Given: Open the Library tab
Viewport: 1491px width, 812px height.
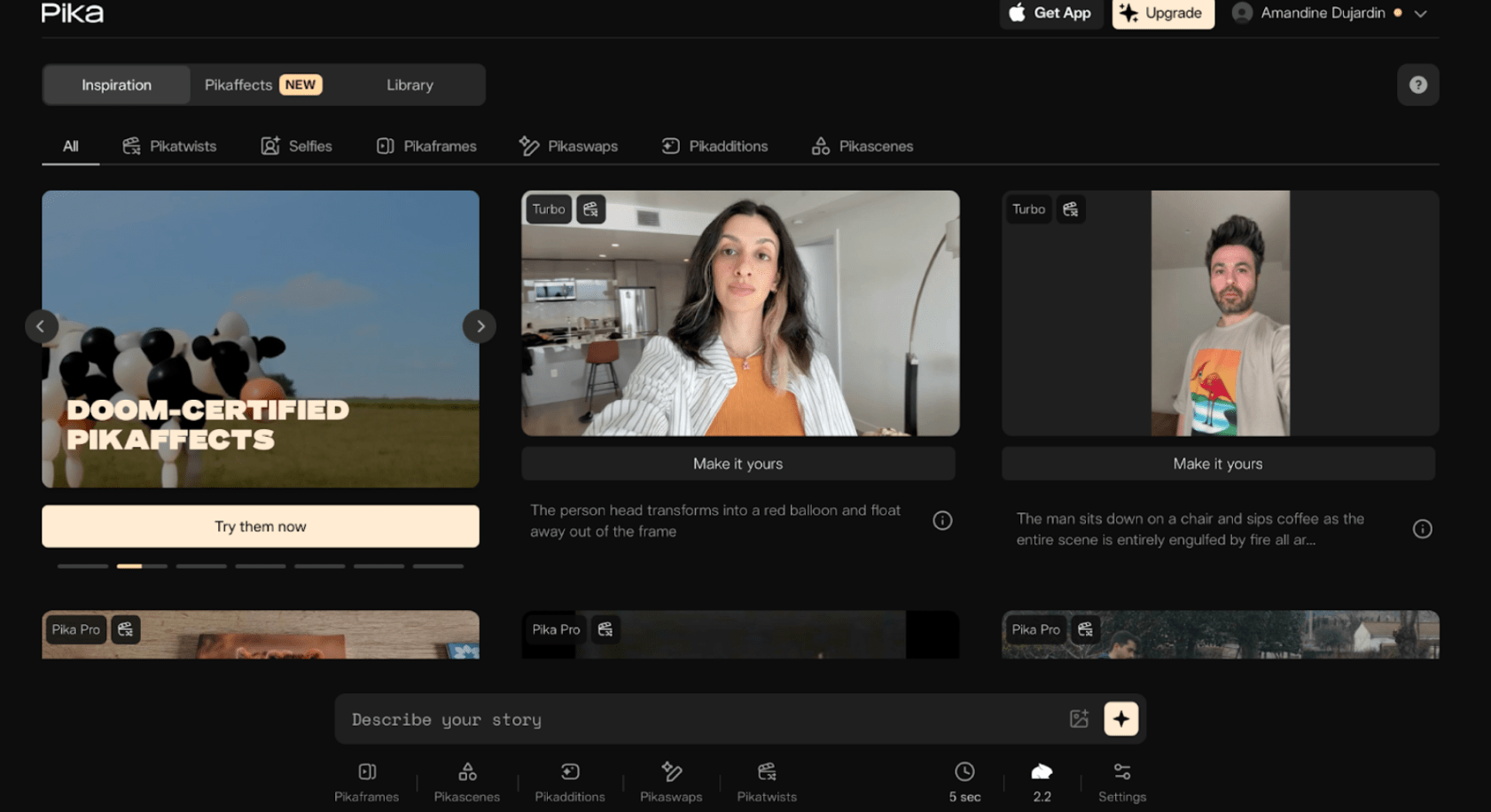Looking at the screenshot, I should point(410,85).
